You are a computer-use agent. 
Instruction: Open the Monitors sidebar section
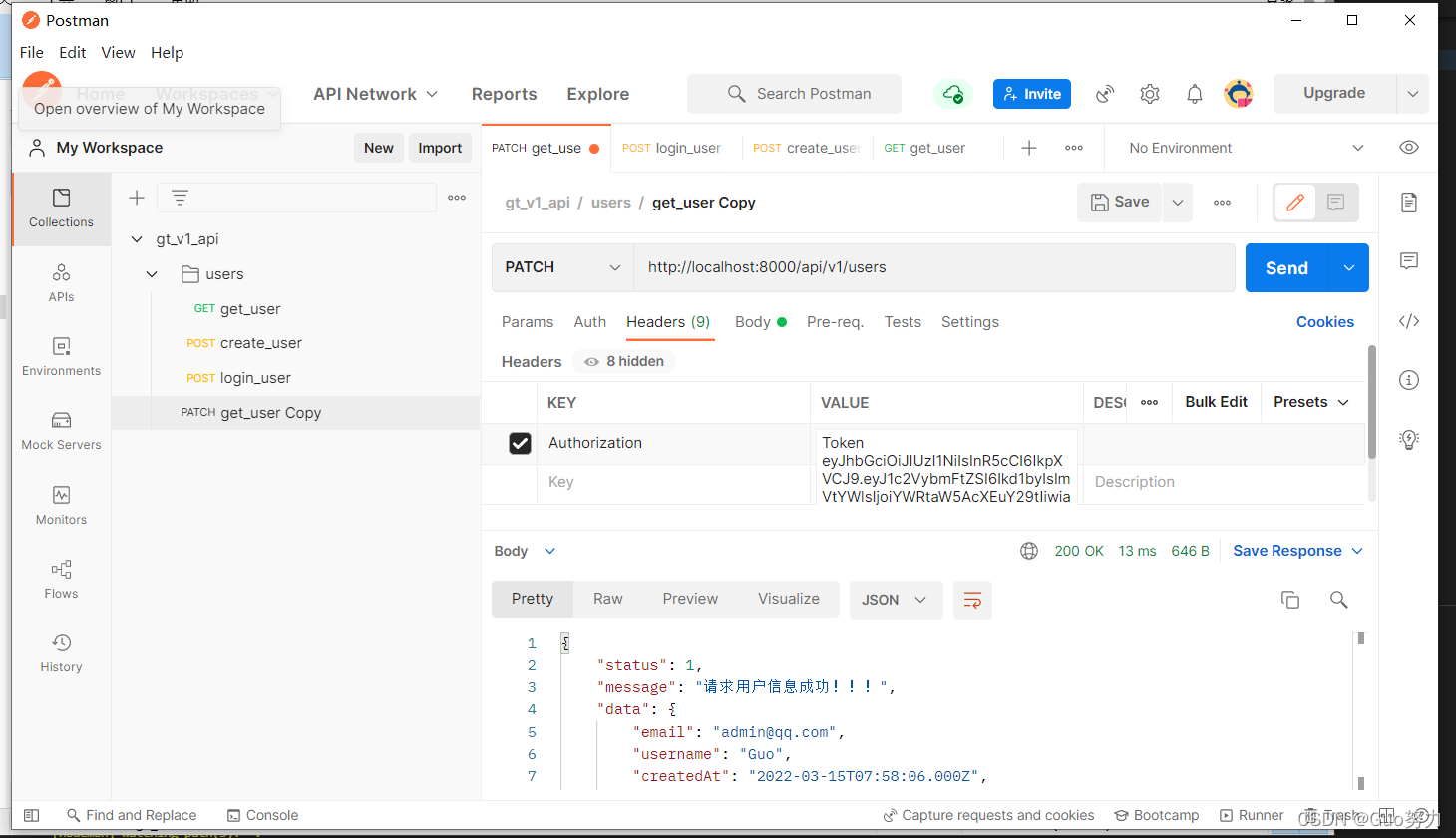pyautogui.click(x=61, y=506)
